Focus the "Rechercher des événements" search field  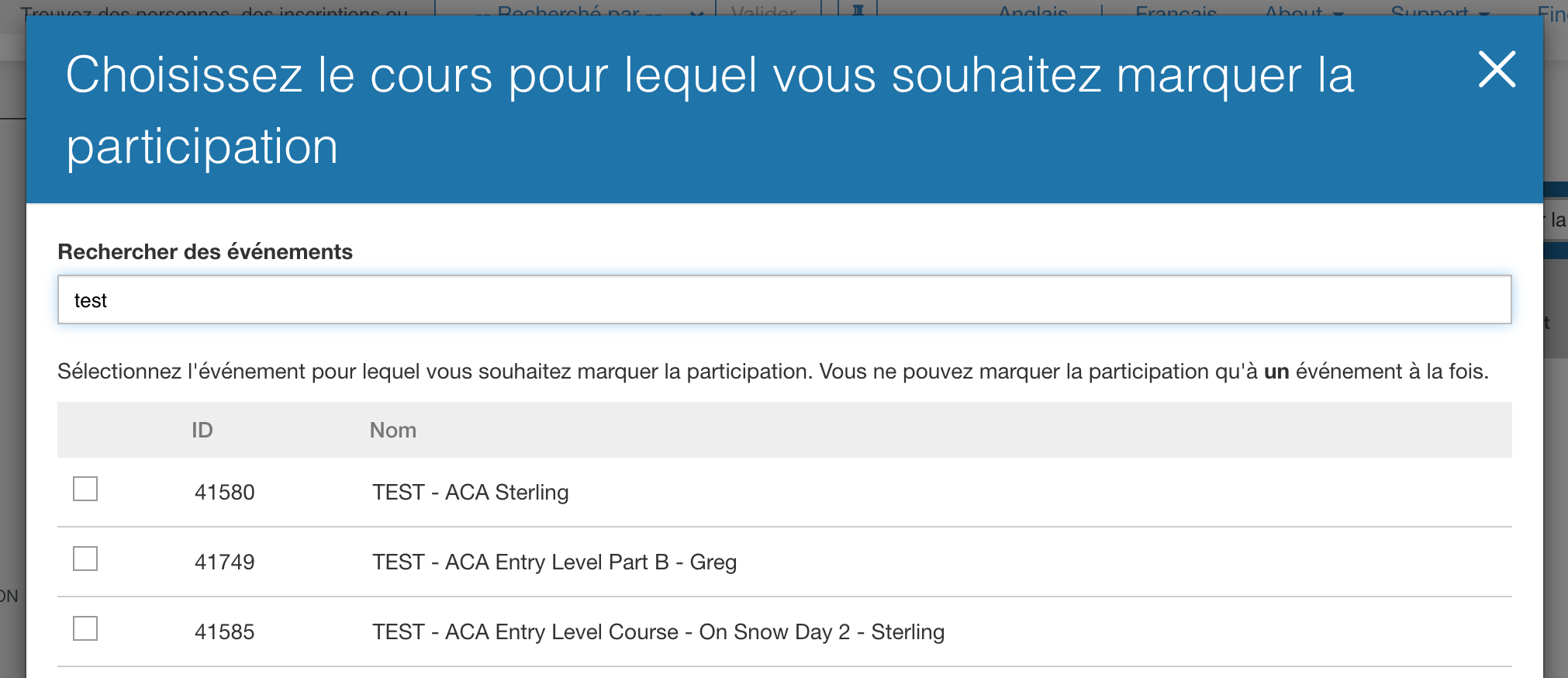click(784, 300)
